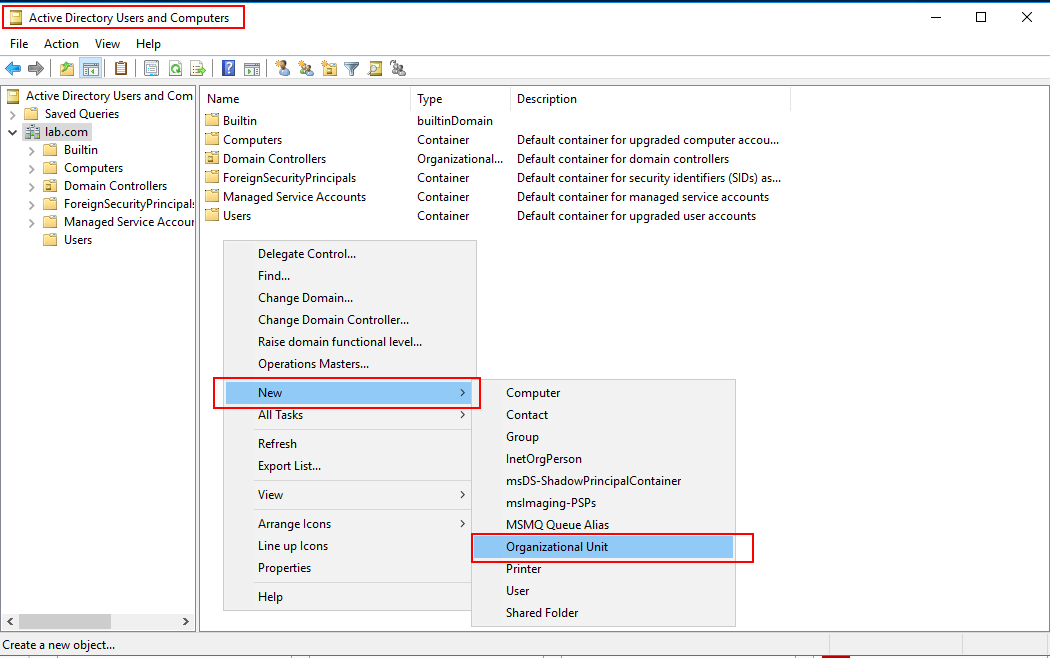Click the create new organizational unit icon
Image resolution: width=1050 pixels, height=658 pixels.
click(x=329, y=68)
